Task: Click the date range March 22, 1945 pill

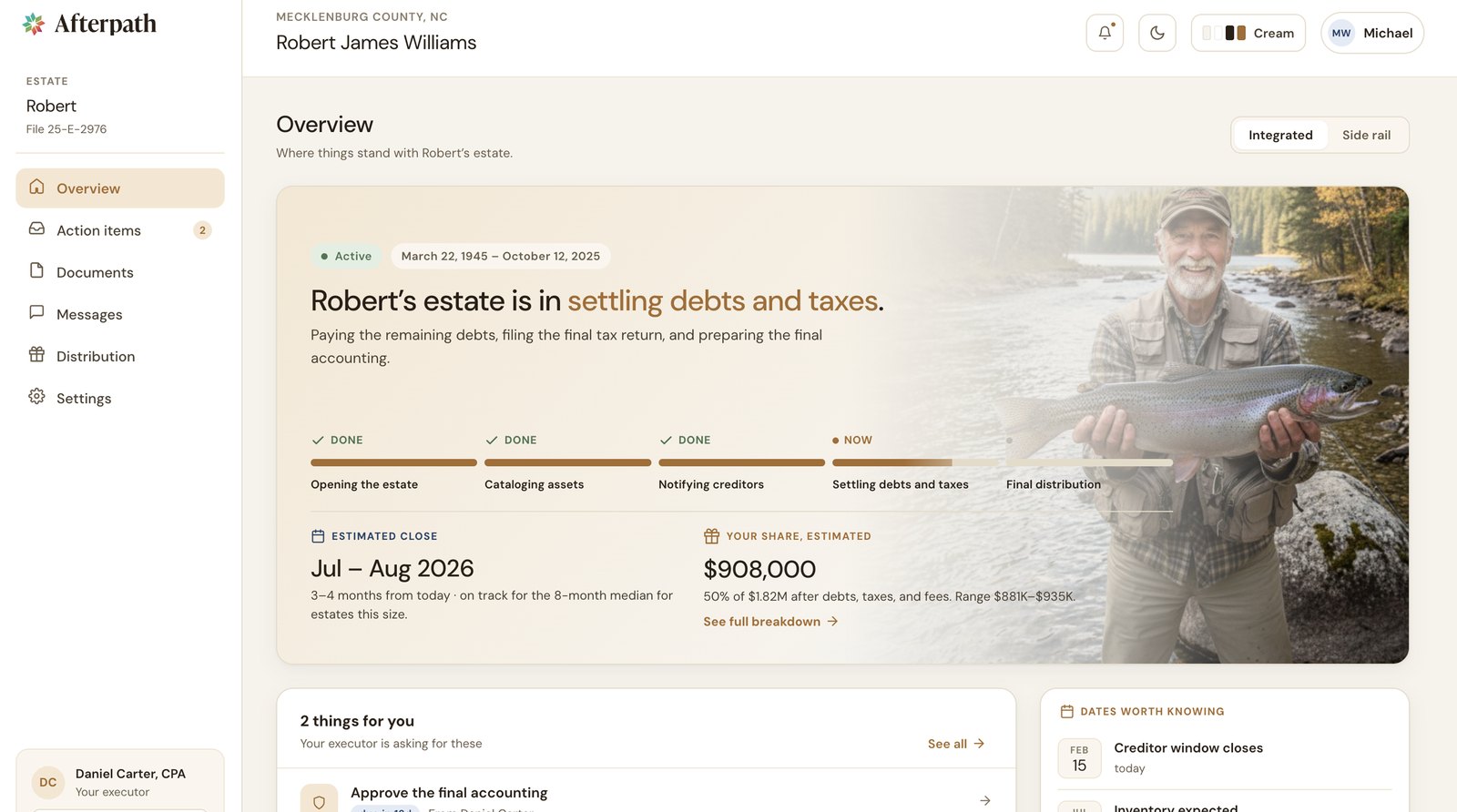Action: [x=501, y=256]
